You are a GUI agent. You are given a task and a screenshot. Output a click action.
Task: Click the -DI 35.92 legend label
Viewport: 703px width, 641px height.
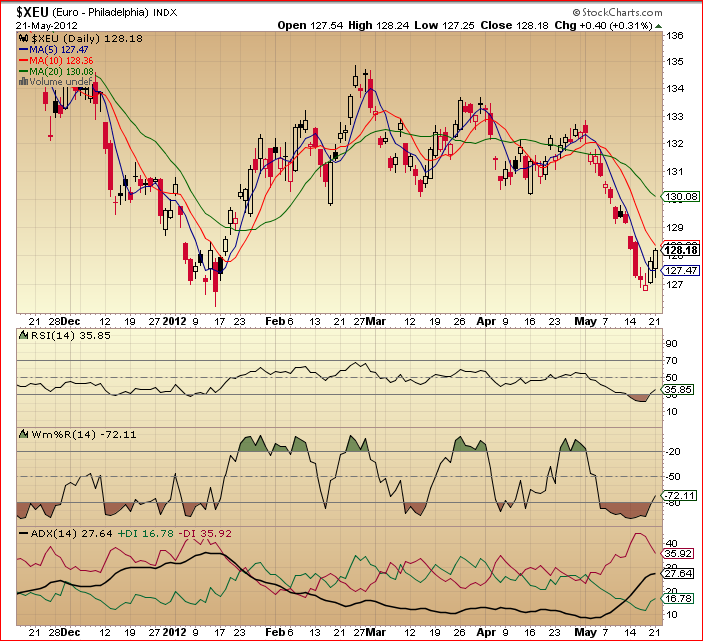tap(205, 534)
